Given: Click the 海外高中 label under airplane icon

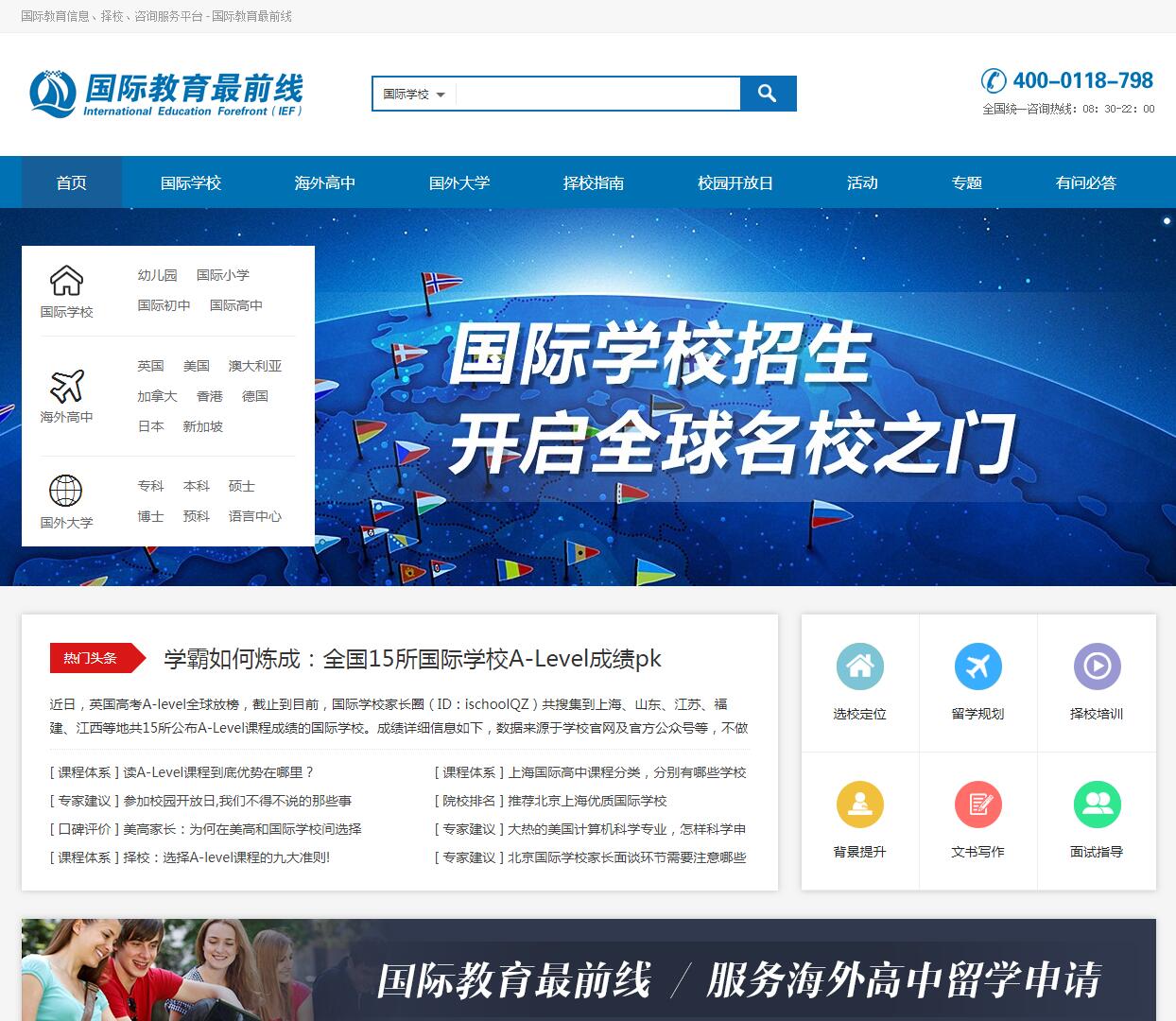Looking at the screenshot, I should point(66,417).
